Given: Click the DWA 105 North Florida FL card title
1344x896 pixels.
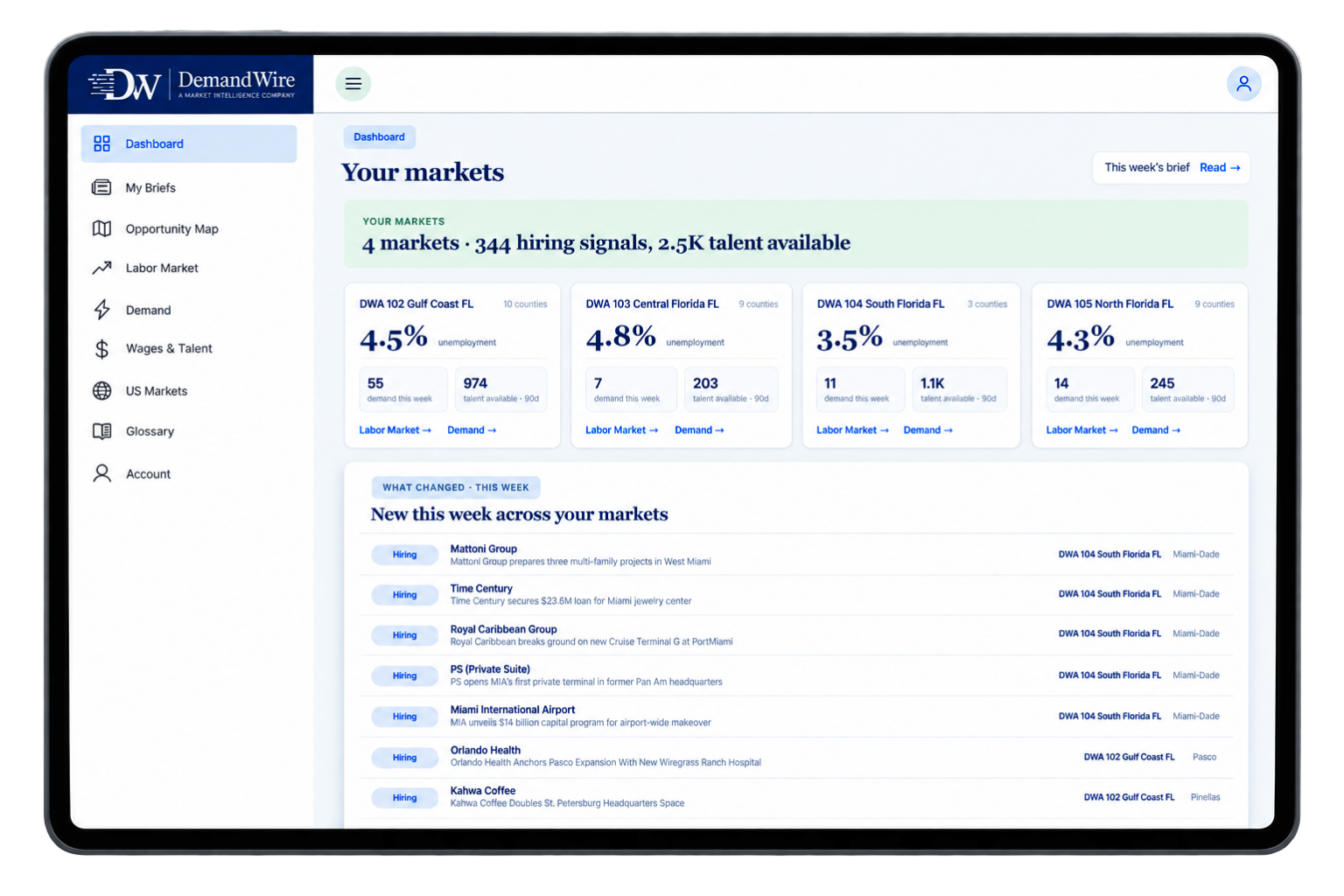Looking at the screenshot, I should tap(1109, 304).
